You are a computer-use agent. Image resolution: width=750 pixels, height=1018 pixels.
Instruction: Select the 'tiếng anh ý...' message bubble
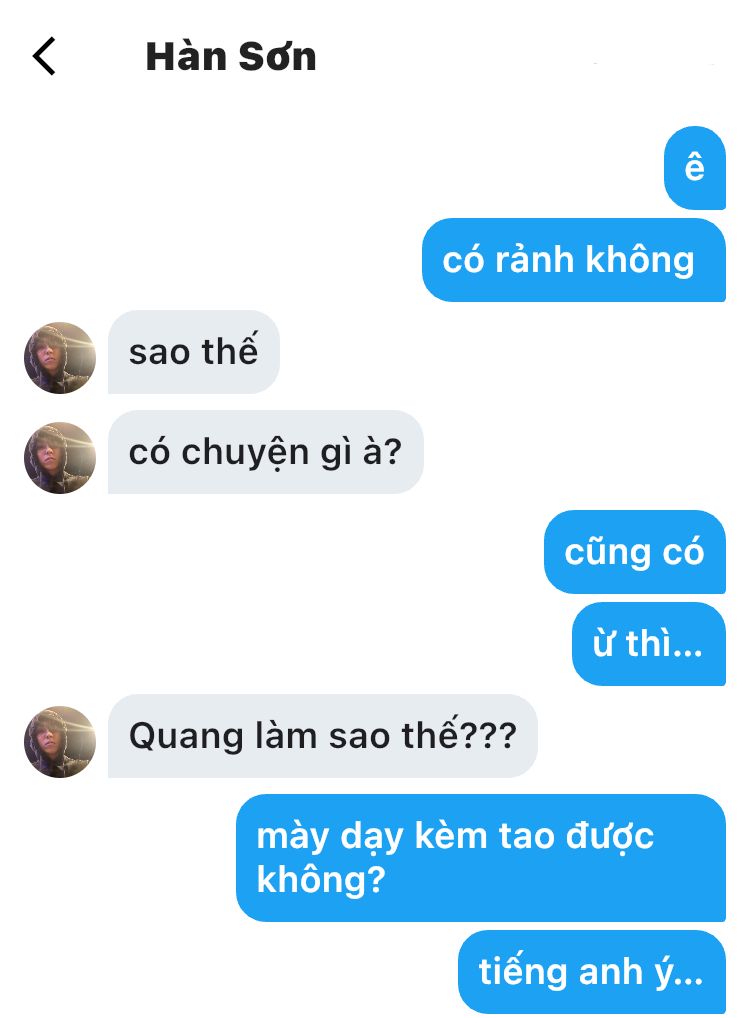click(592, 972)
